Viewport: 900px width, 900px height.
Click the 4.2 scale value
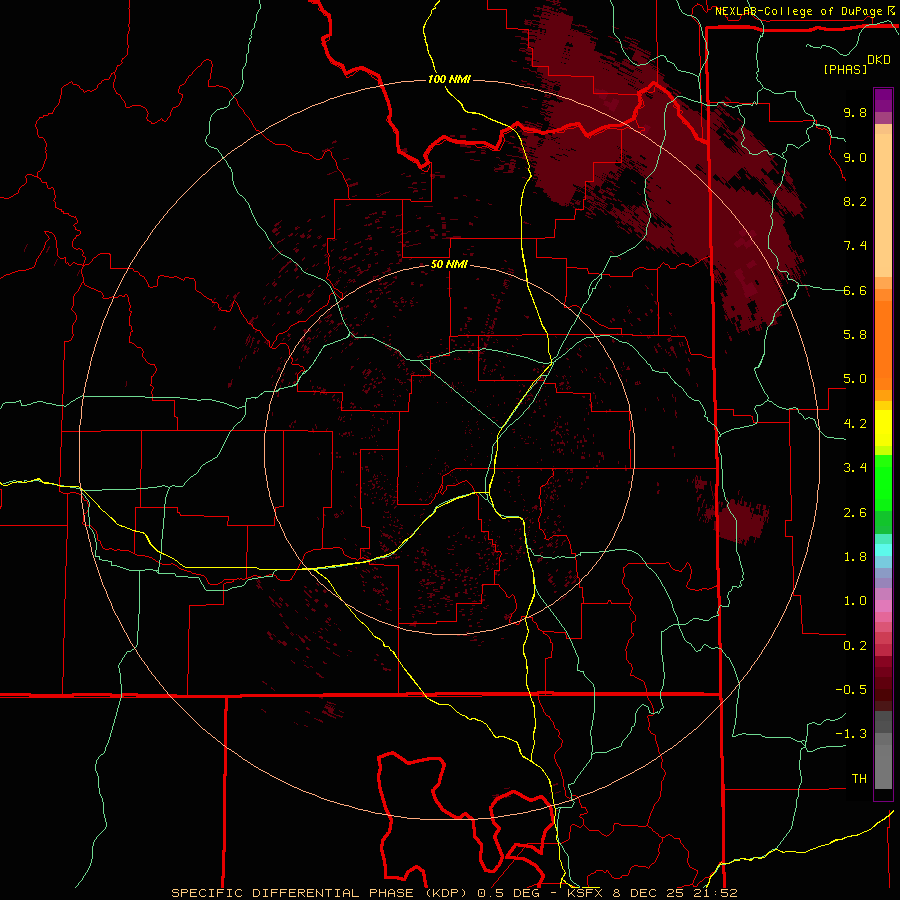coord(855,424)
